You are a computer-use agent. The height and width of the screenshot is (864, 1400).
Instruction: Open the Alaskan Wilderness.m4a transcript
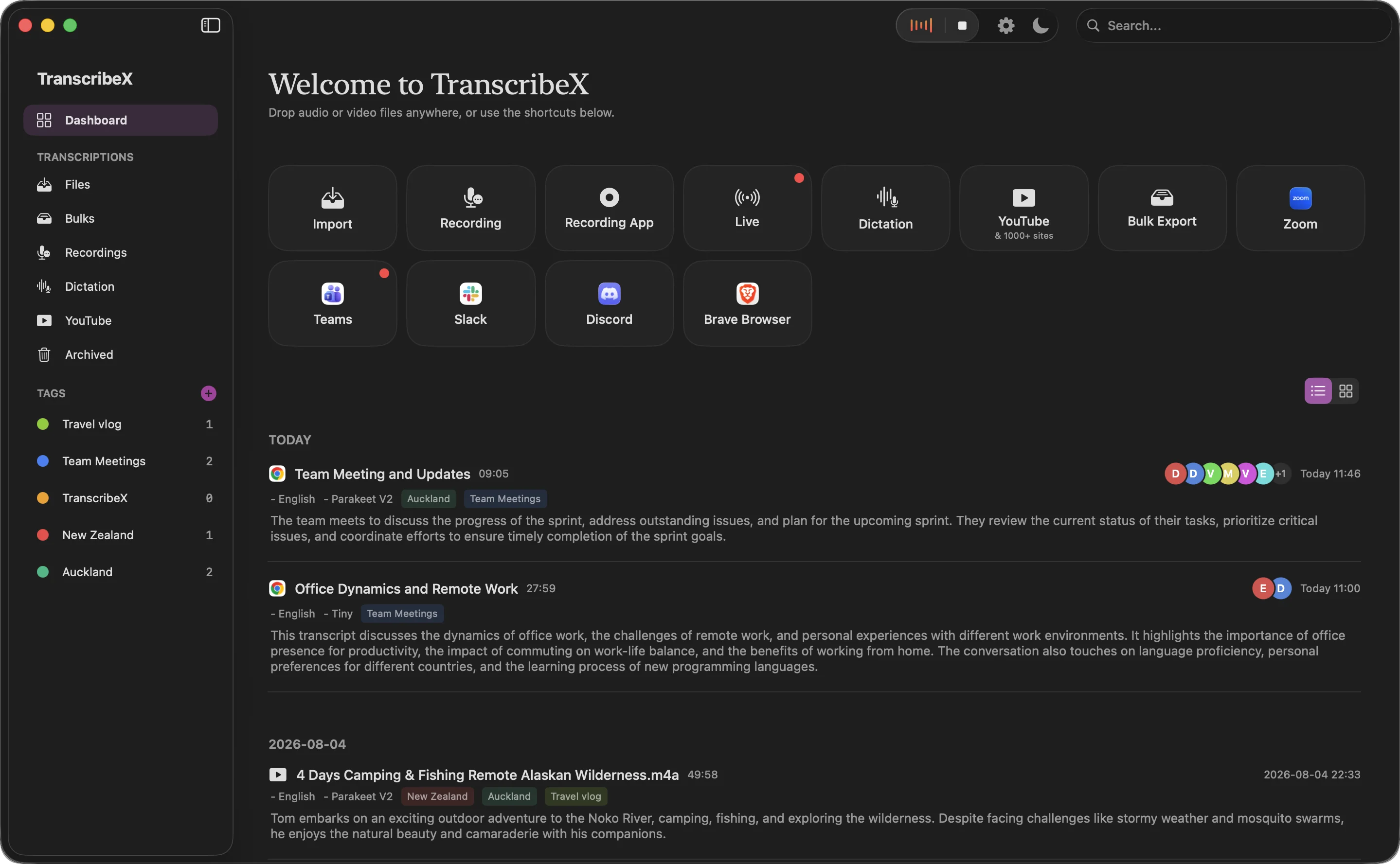tap(487, 775)
